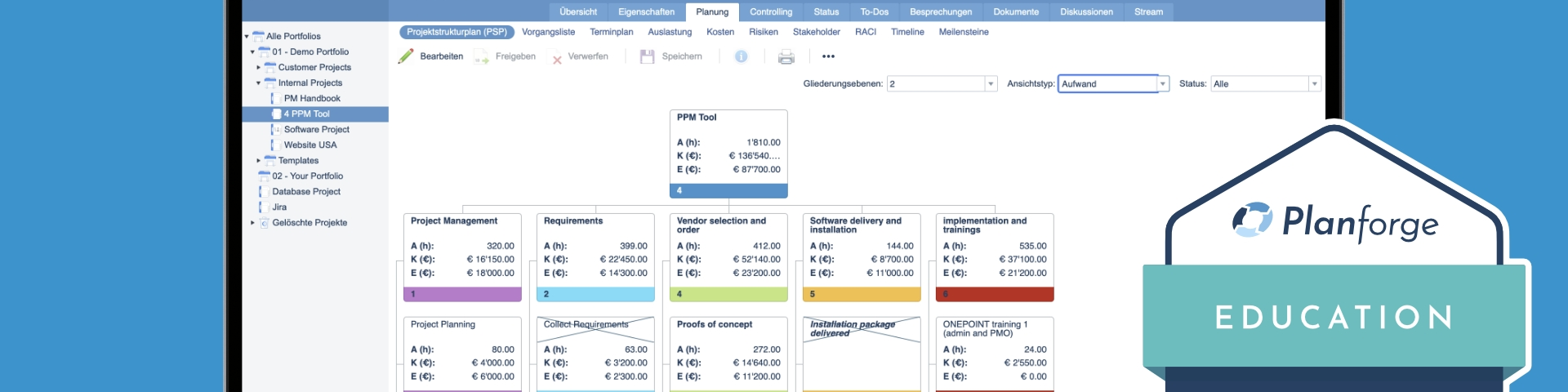Open the Stream tab
The height and width of the screenshot is (392, 1568).
tap(1148, 11)
